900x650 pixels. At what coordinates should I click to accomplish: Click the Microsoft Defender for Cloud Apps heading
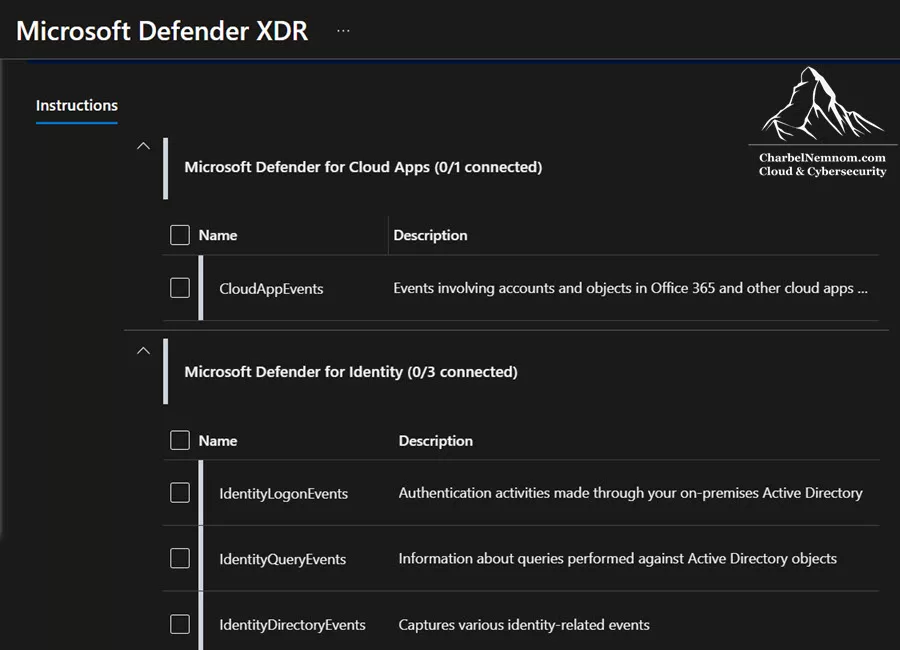click(x=363, y=167)
